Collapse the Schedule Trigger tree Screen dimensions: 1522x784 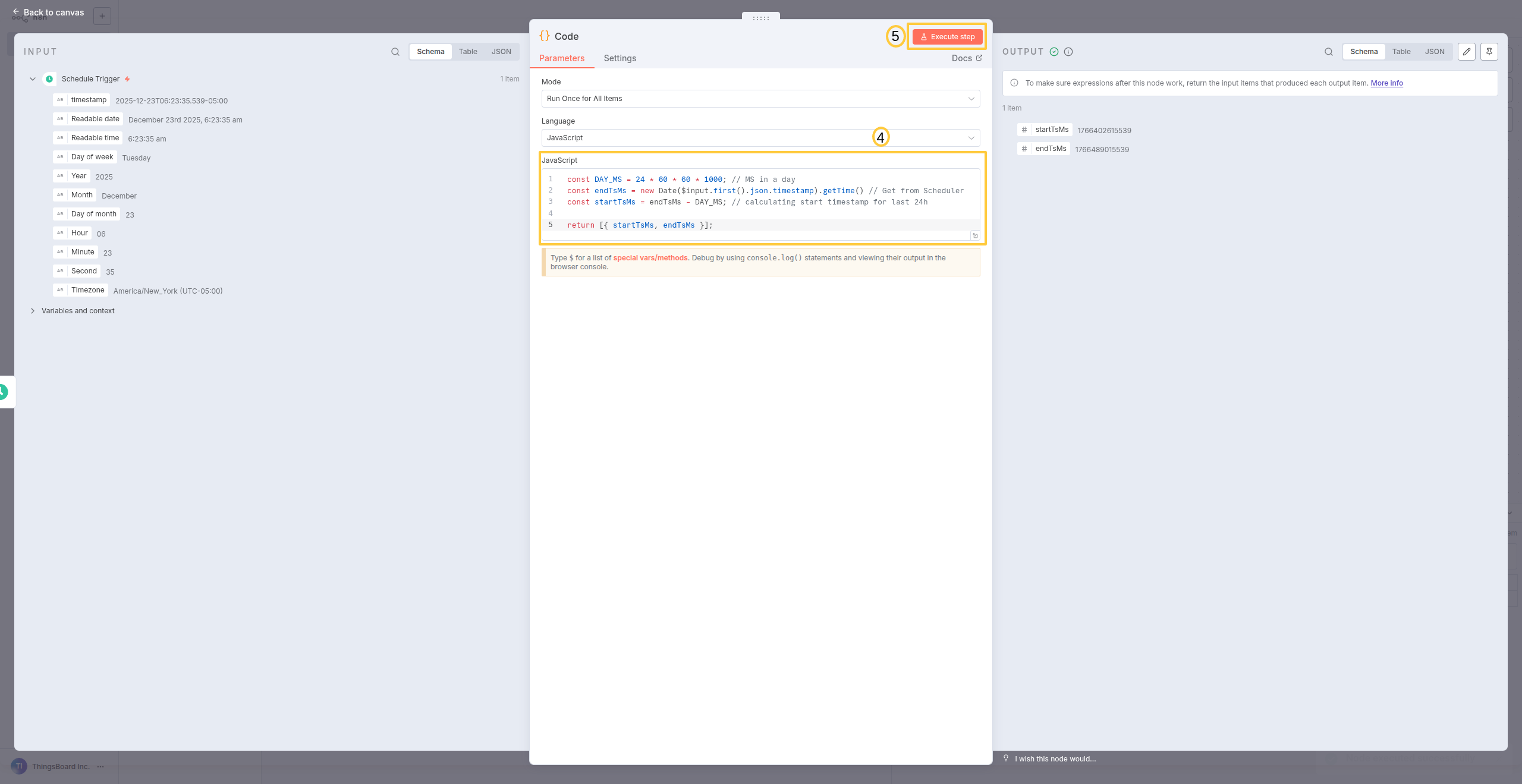pyautogui.click(x=33, y=79)
